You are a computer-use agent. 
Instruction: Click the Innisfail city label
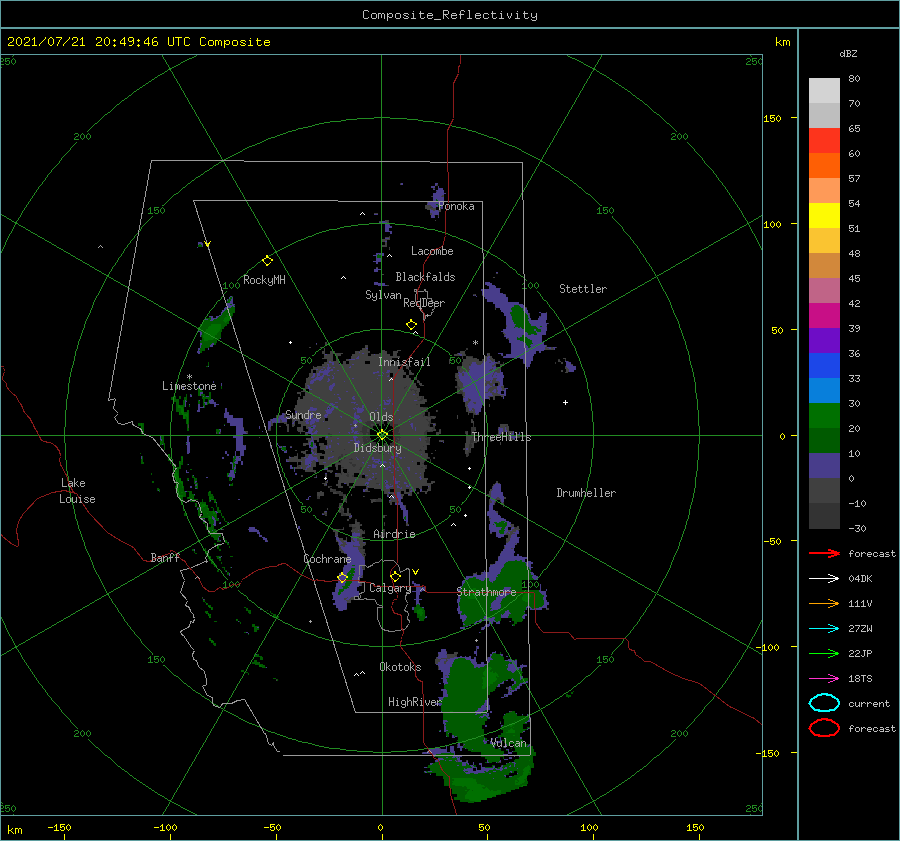[404, 362]
